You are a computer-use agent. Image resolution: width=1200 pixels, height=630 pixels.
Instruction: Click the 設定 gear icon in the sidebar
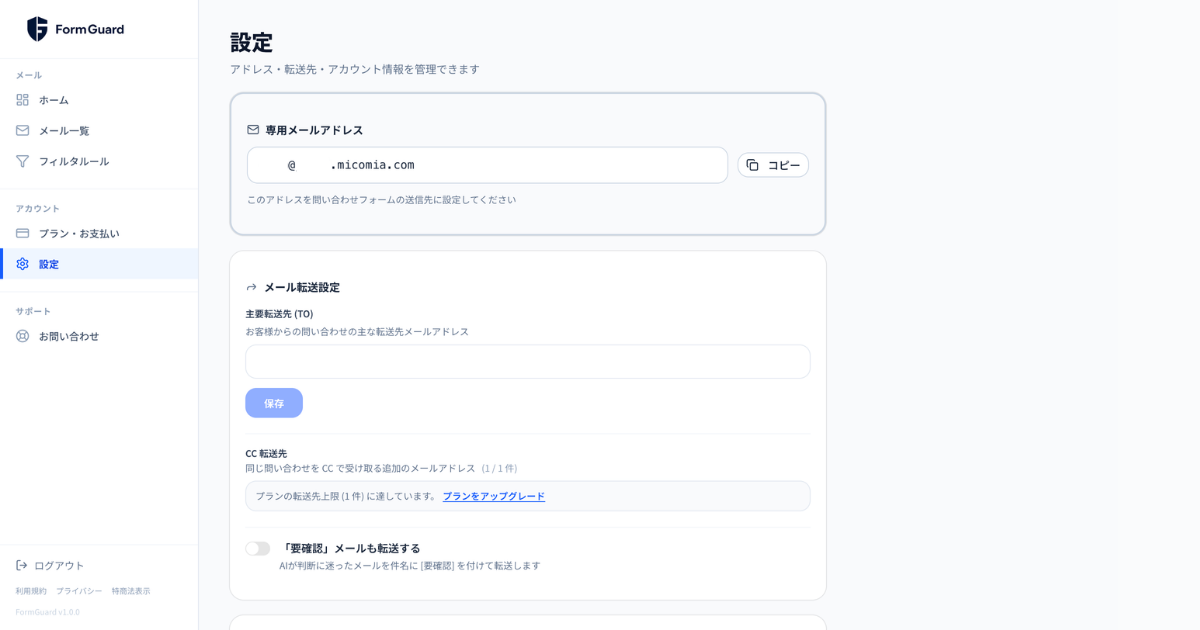coord(22,264)
